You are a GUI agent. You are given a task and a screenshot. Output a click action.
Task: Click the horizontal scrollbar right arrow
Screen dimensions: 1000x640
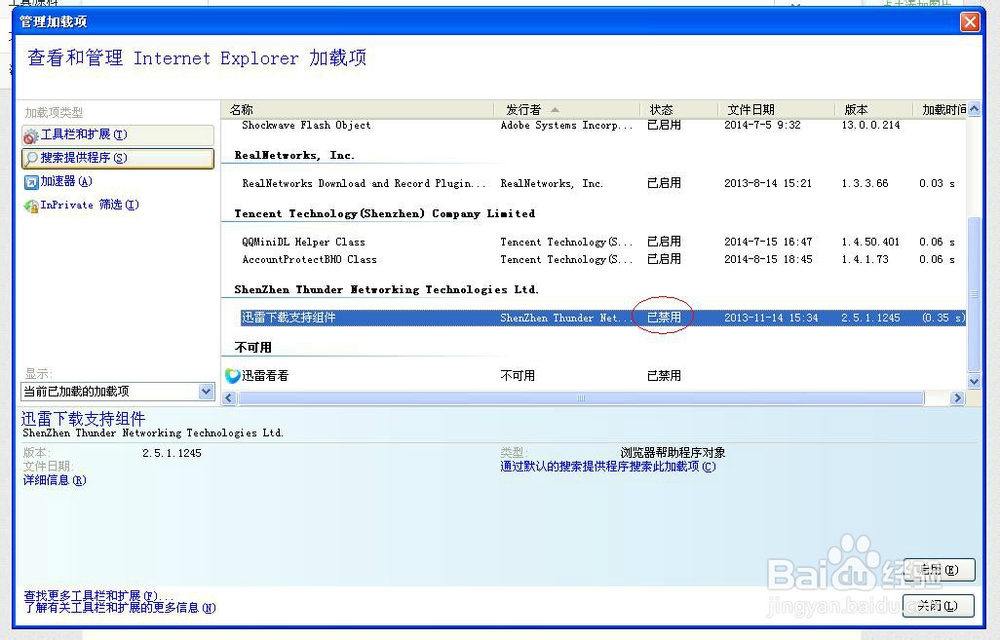click(x=957, y=398)
